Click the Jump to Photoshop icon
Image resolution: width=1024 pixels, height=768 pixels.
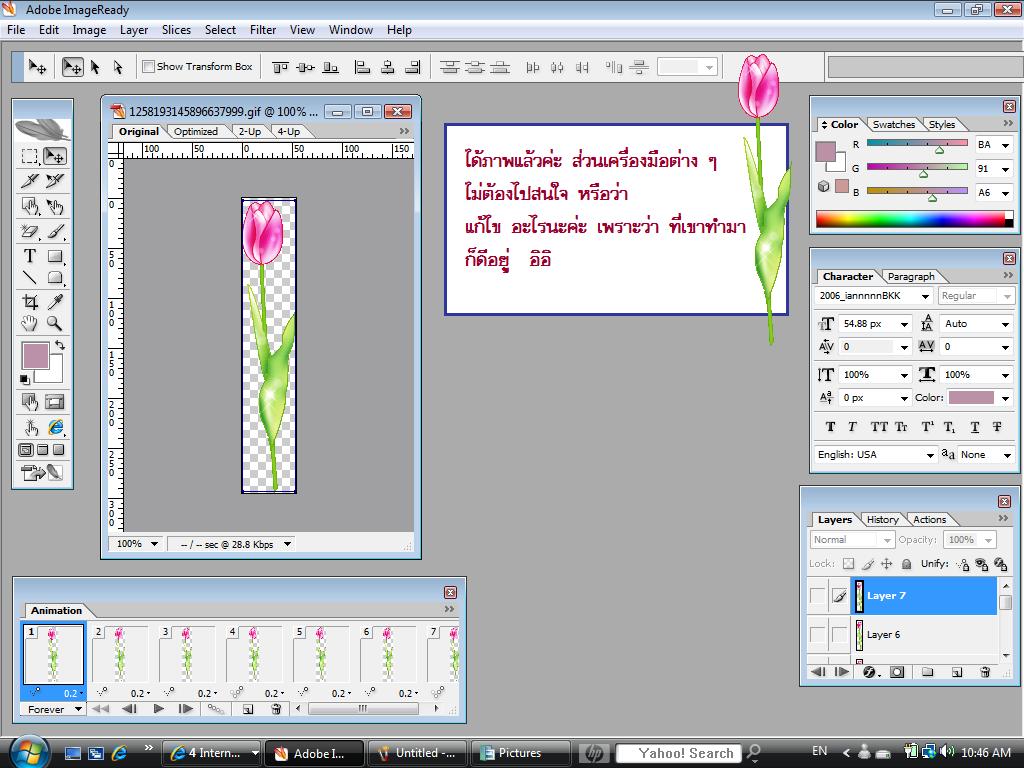(42, 472)
